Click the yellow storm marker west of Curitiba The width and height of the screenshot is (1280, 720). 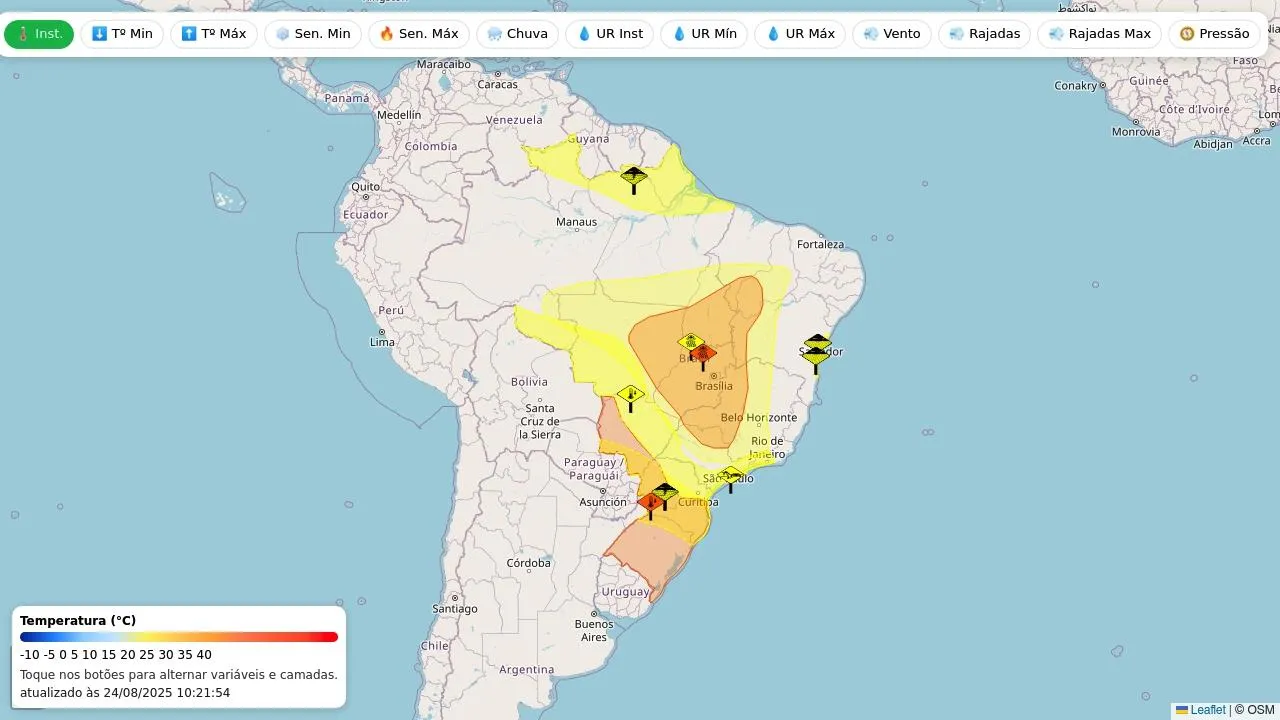(666, 492)
